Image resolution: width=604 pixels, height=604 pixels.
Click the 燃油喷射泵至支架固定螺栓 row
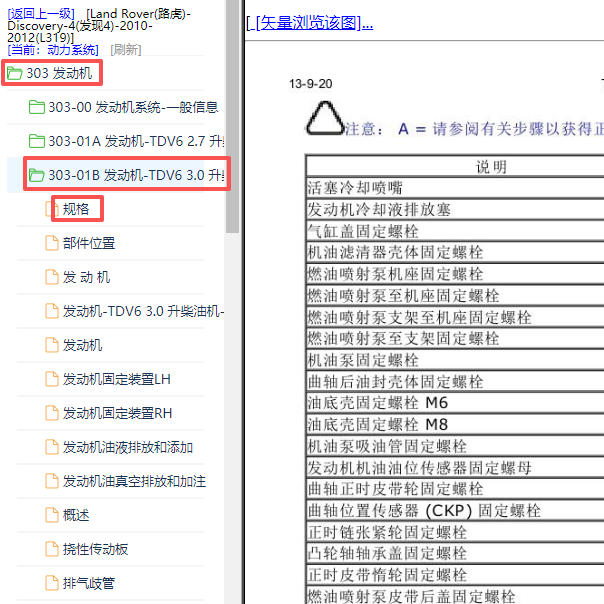pyautogui.click(x=455, y=339)
